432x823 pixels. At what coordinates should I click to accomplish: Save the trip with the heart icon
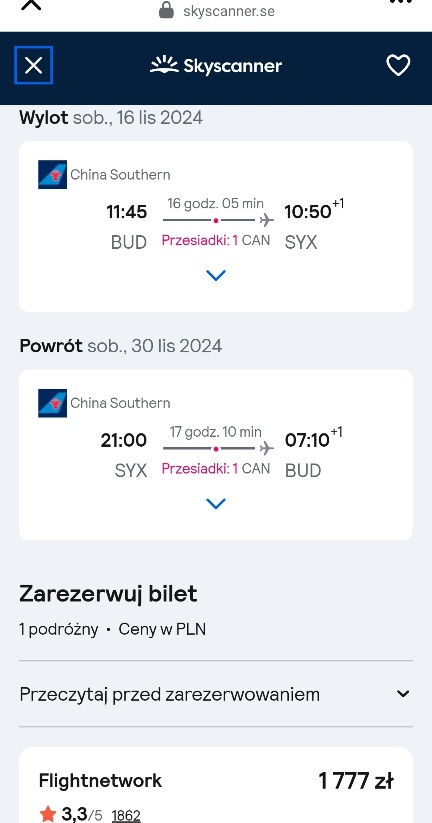click(x=398, y=65)
